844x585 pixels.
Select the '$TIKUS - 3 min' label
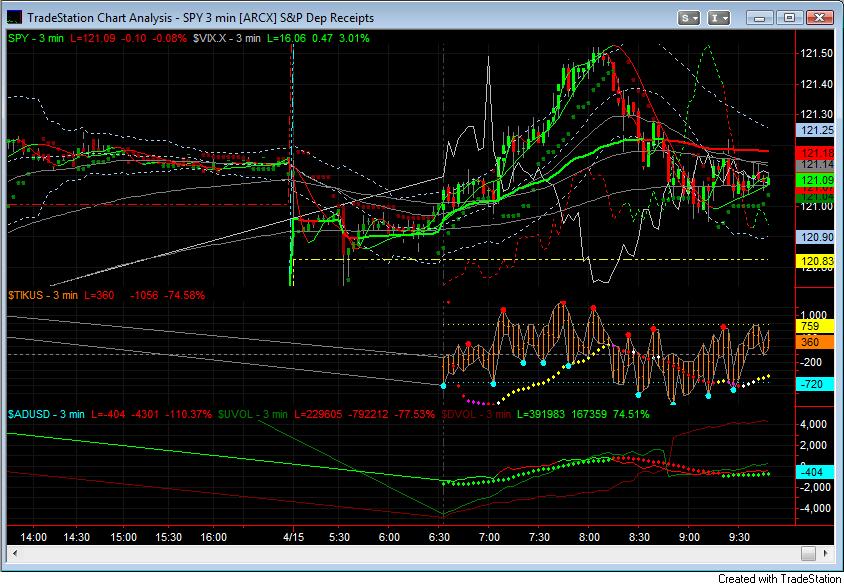(x=43, y=295)
